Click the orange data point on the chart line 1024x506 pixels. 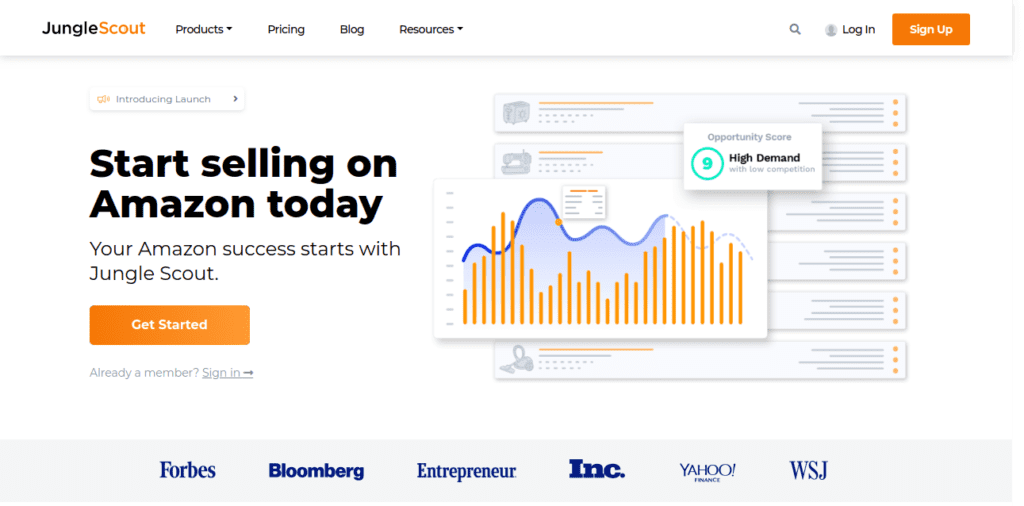pos(559,222)
